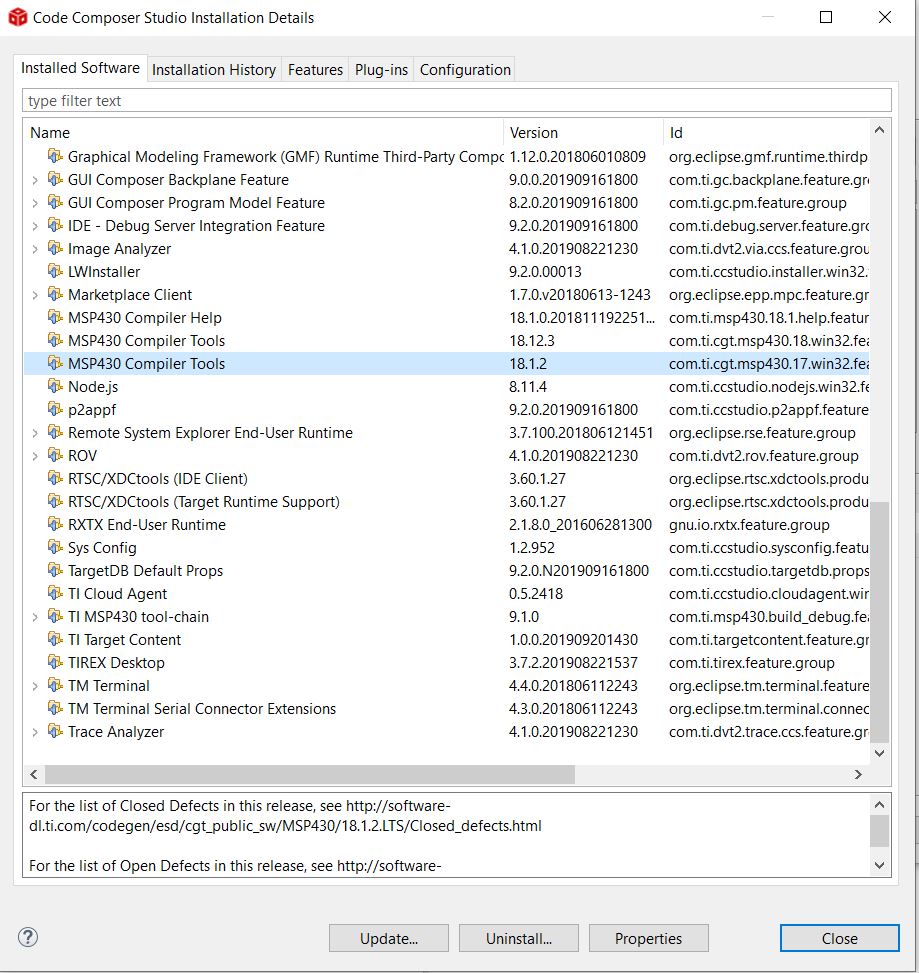Click the icon next to TI Target Content
Image resolution: width=919 pixels, height=973 pixels.
click(x=55, y=639)
